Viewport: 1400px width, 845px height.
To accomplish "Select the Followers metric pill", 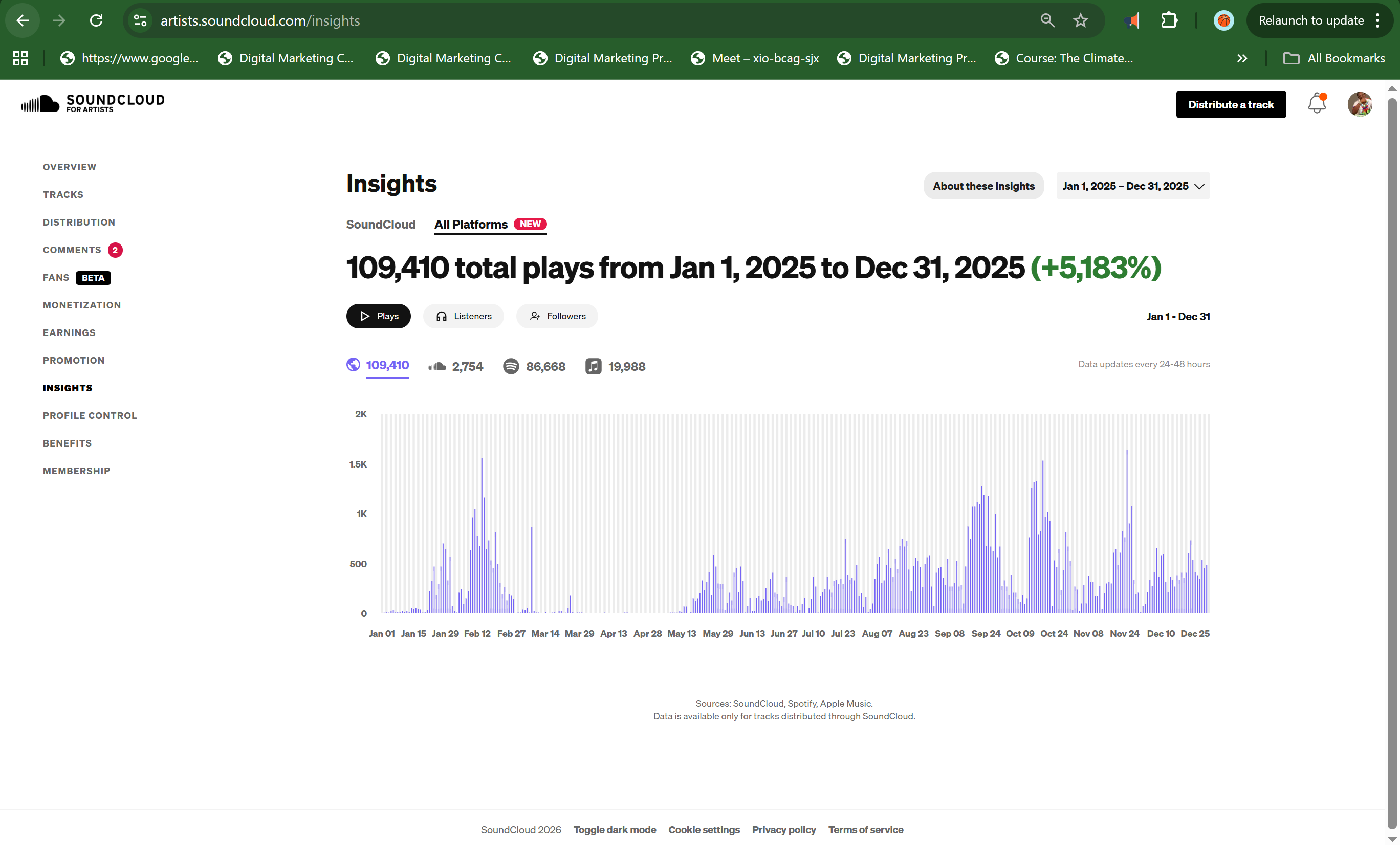I will (x=557, y=316).
